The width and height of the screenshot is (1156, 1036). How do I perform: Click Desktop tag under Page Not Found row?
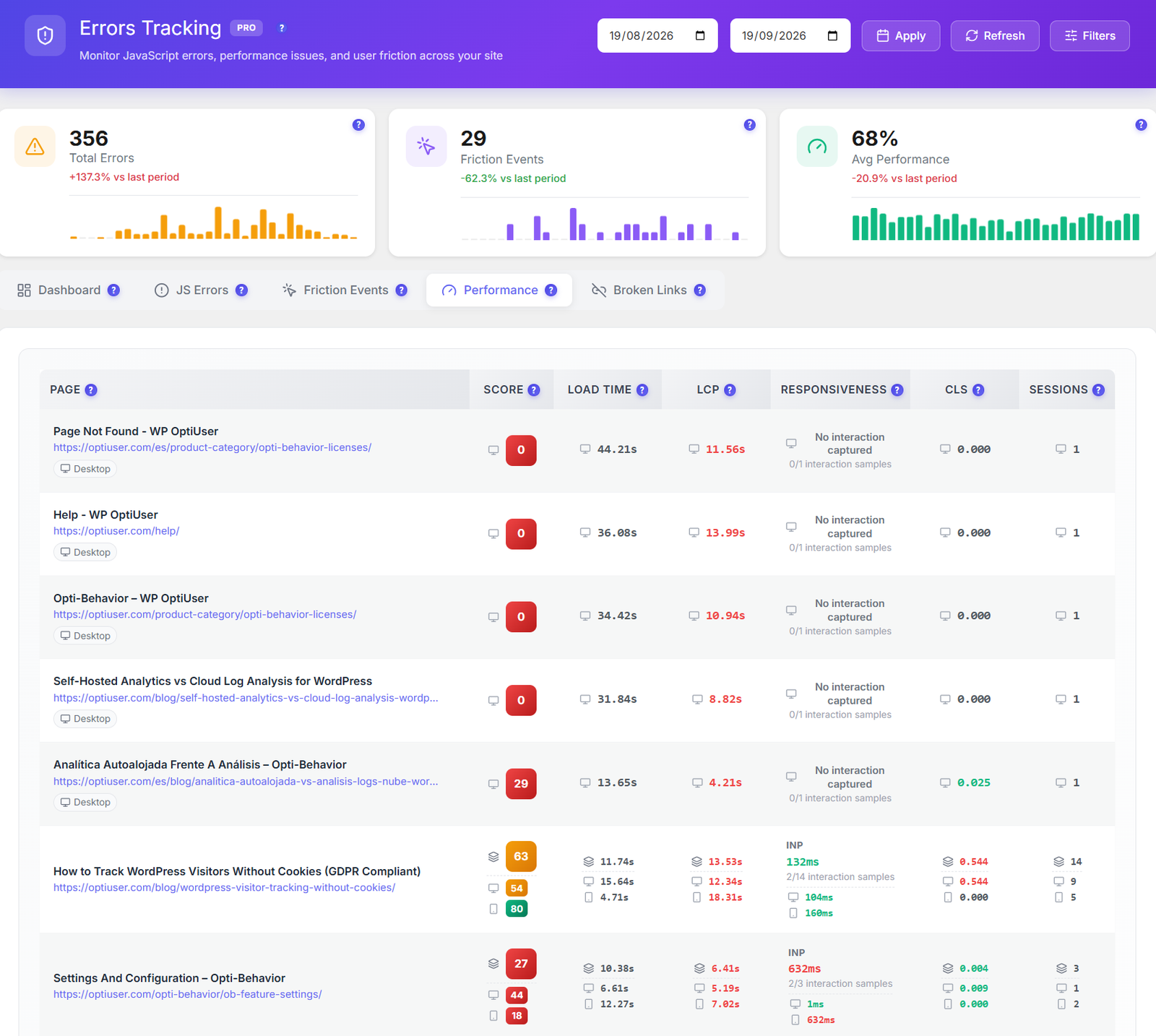click(85, 469)
